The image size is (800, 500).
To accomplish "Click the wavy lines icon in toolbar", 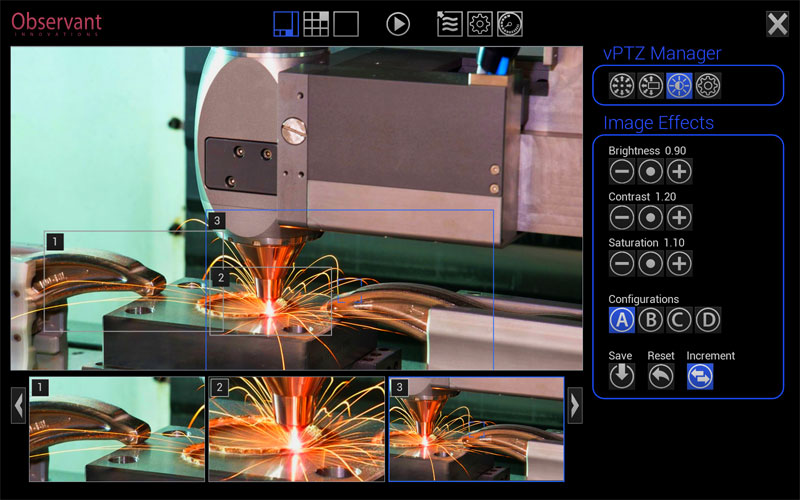I will pyautogui.click(x=451, y=24).
